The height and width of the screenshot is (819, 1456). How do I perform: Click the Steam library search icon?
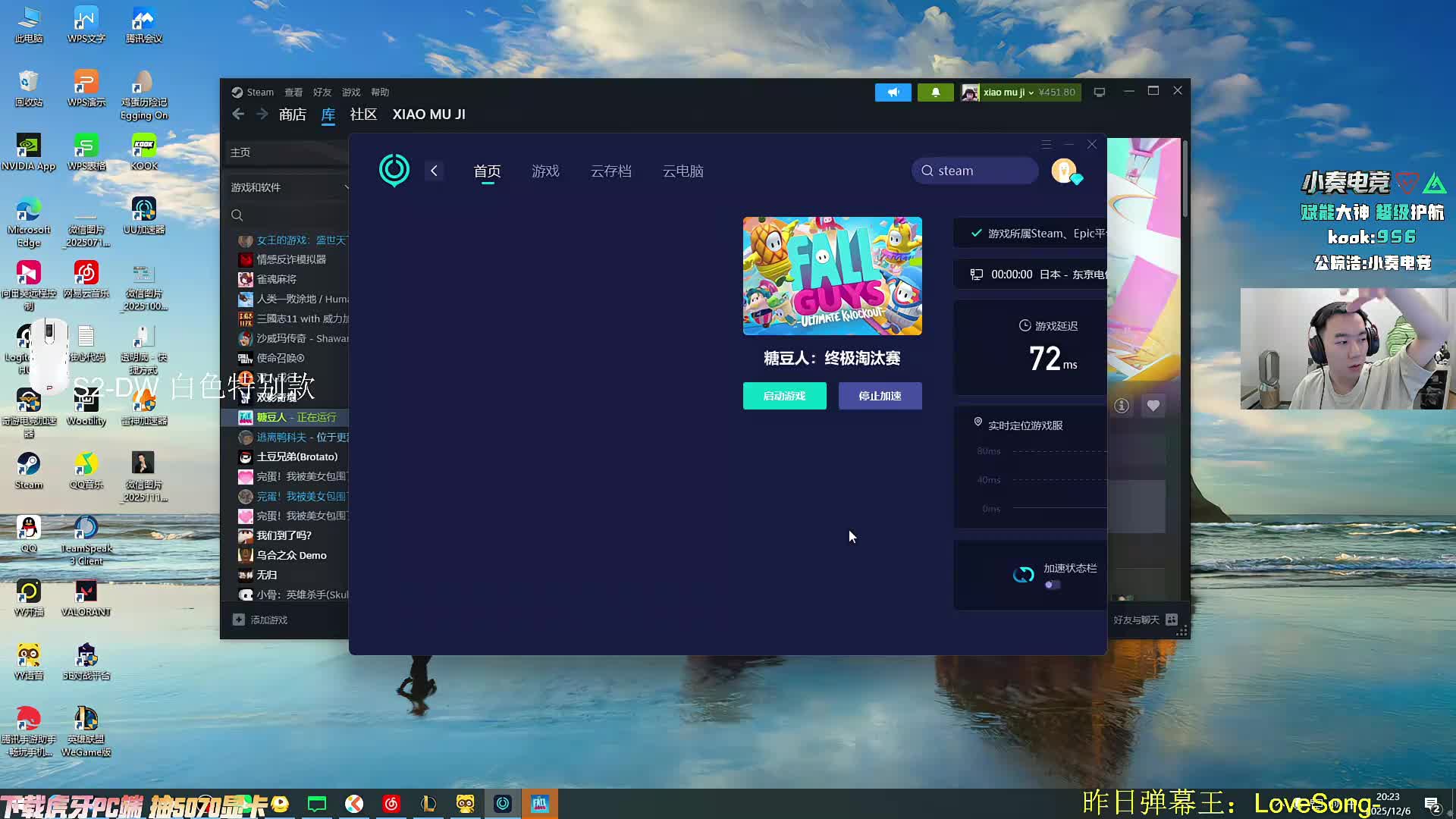click(237, 215)
